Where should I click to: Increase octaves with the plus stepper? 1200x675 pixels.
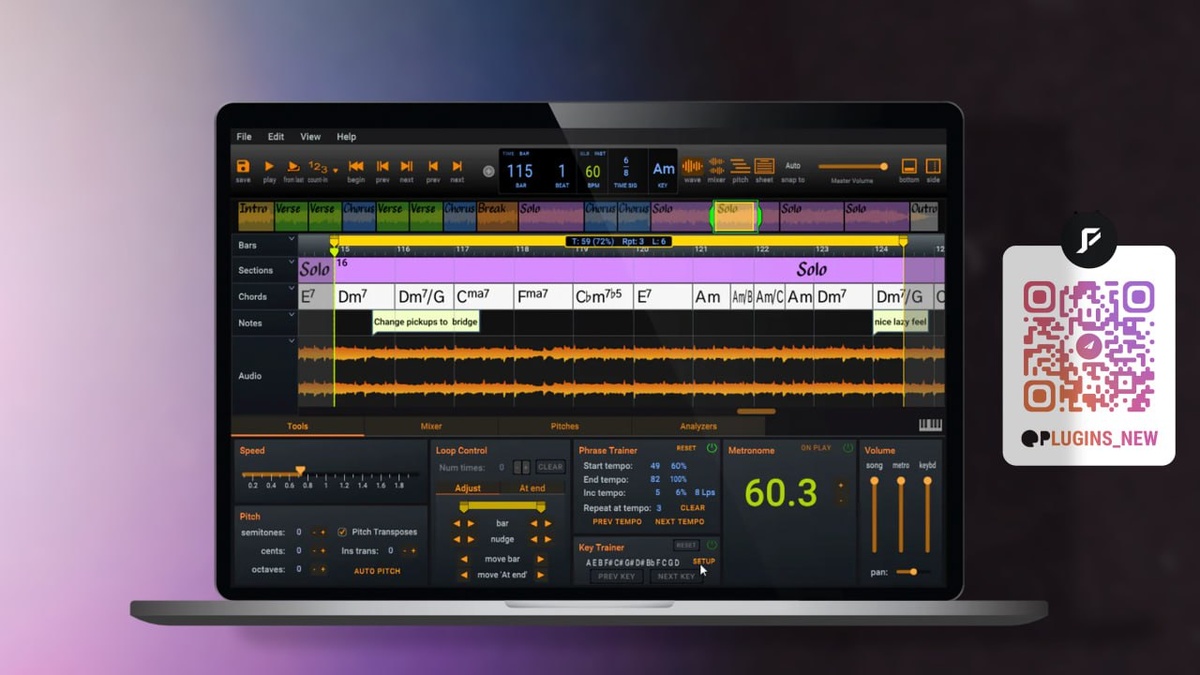click(322, 569)
